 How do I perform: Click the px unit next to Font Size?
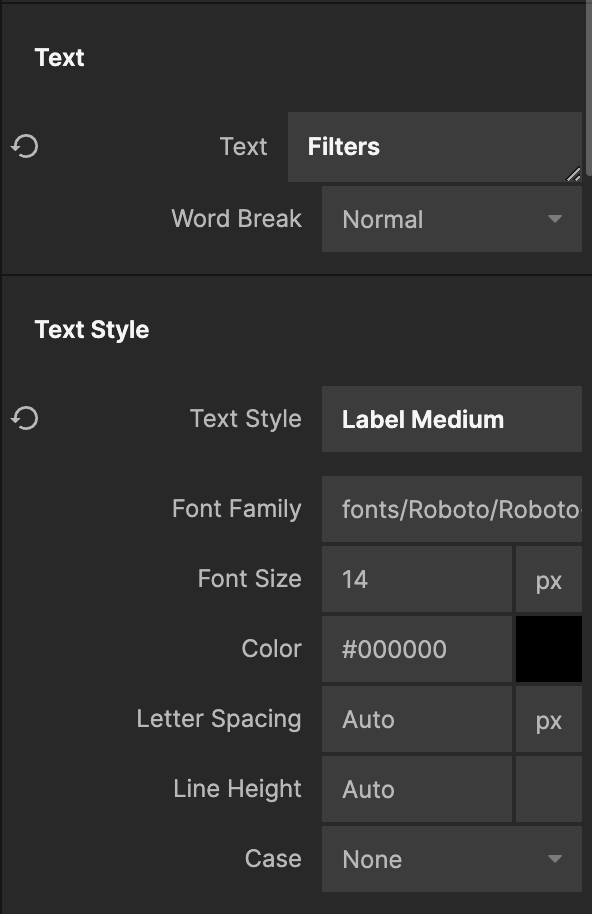pos(549,579)
